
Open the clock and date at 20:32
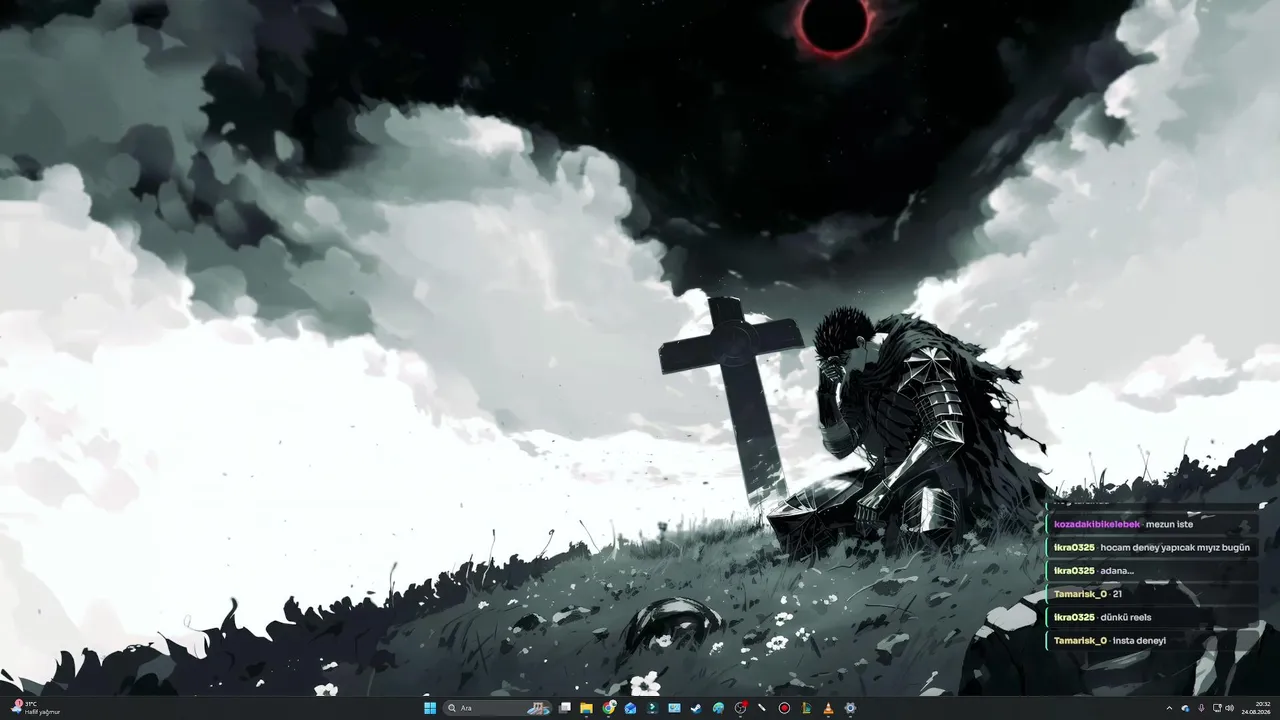(1256, 708)
